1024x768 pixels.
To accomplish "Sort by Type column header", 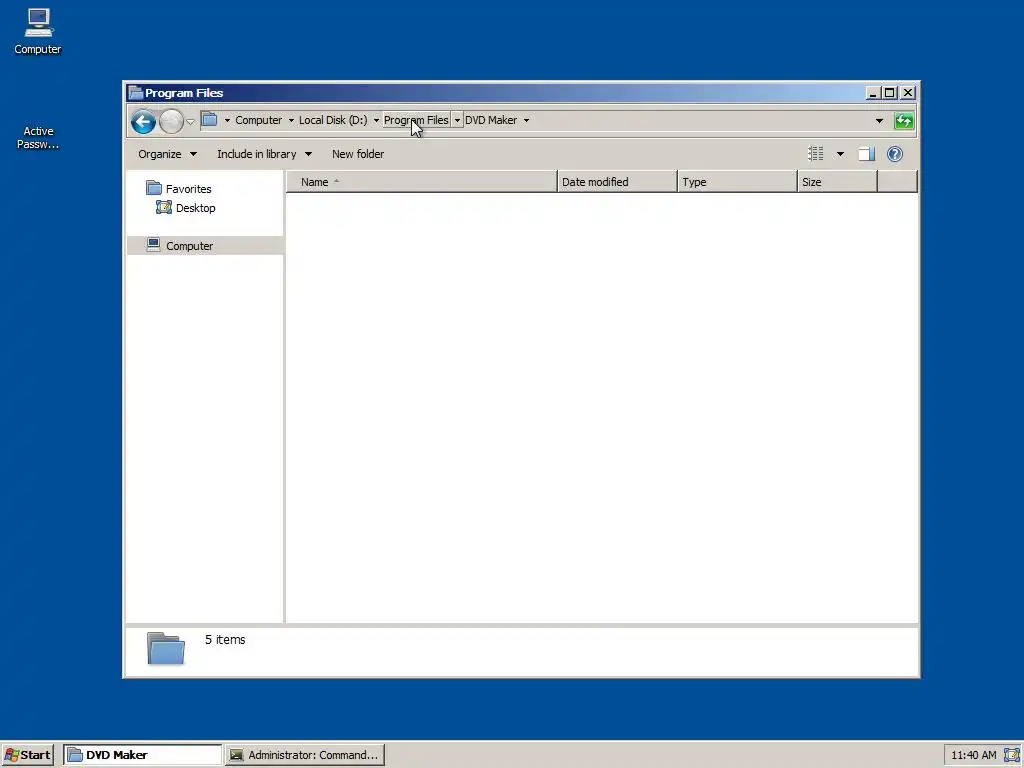I will point(737,182).
